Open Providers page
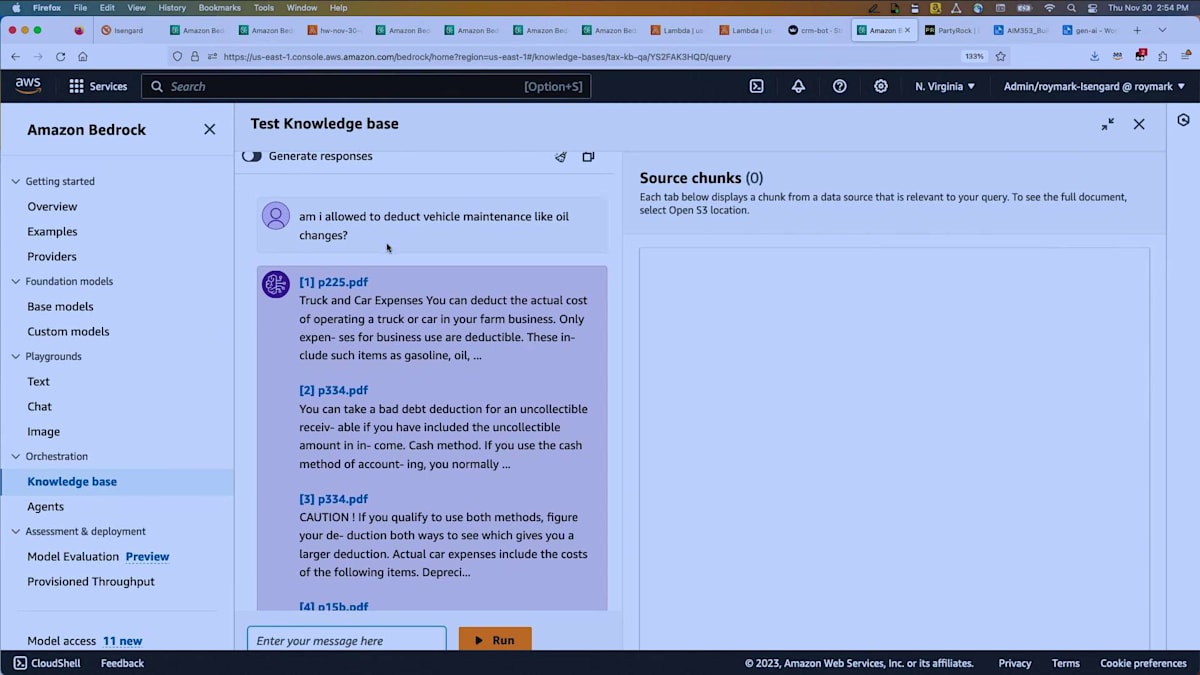Image resolution: width=1200 pixels, height=675 pixels. click(x=52, y=257)
